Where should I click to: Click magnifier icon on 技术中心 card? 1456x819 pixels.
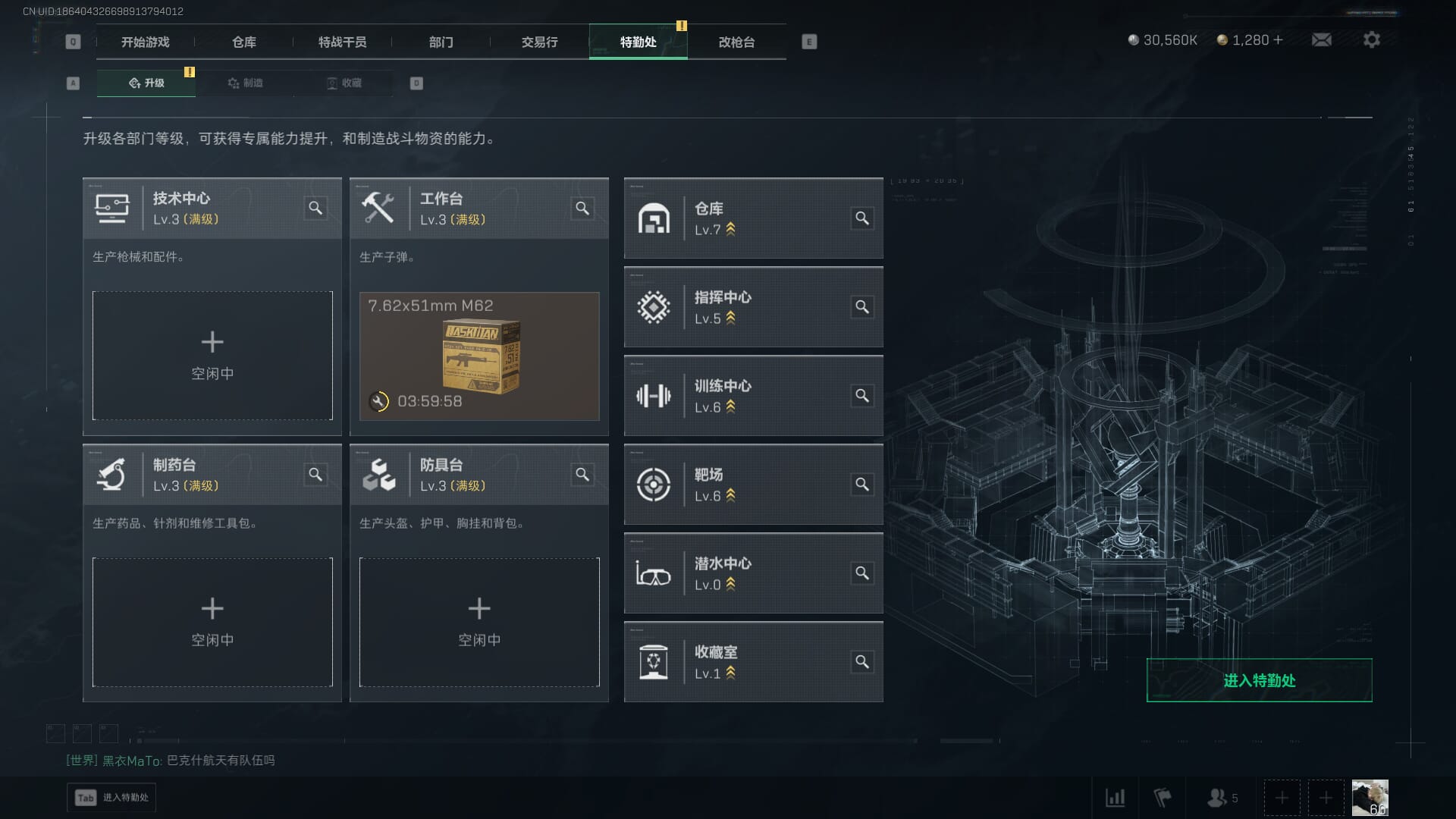click(315, 208)
